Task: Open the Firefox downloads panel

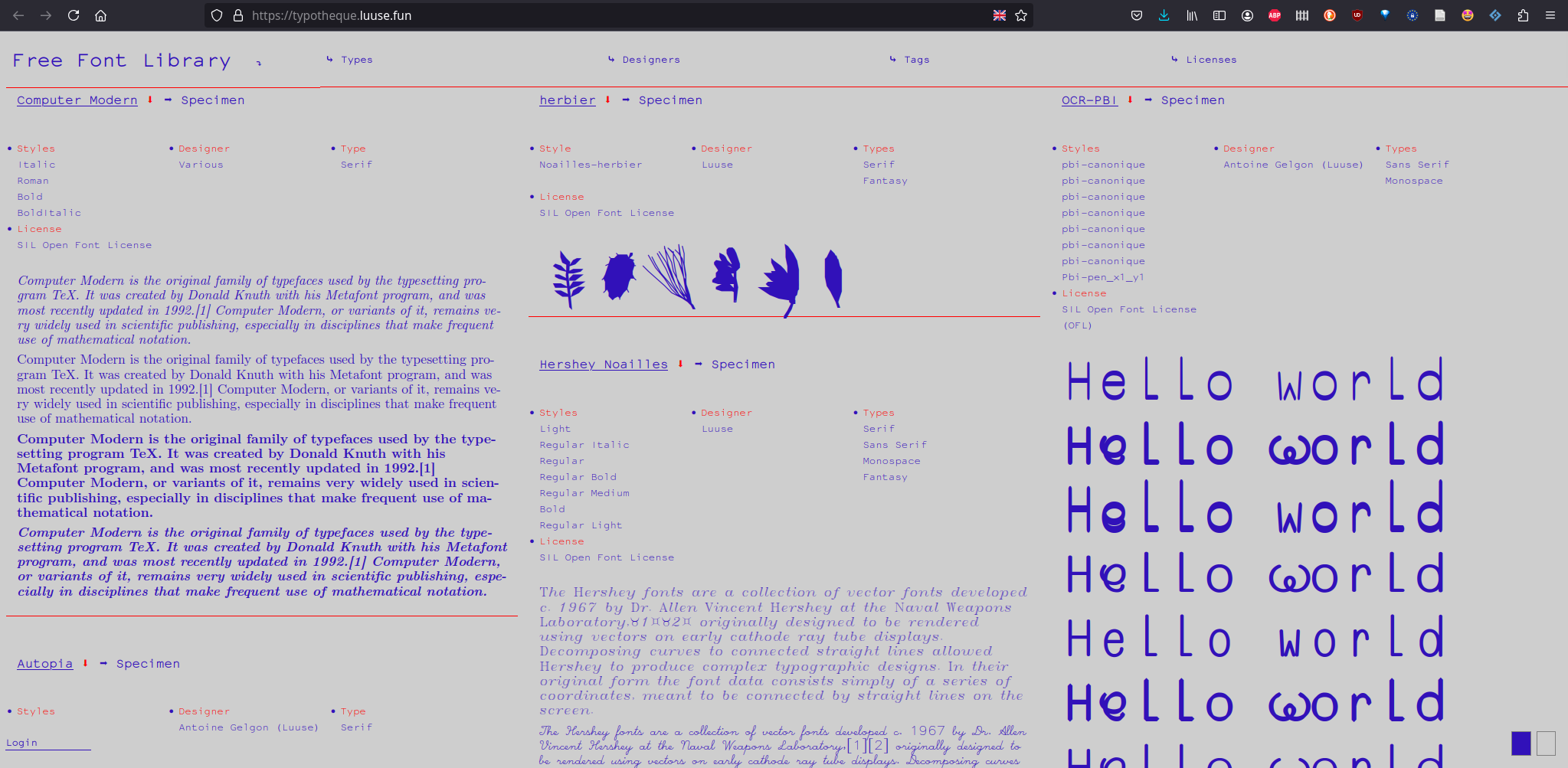Action: point(1164,15)
